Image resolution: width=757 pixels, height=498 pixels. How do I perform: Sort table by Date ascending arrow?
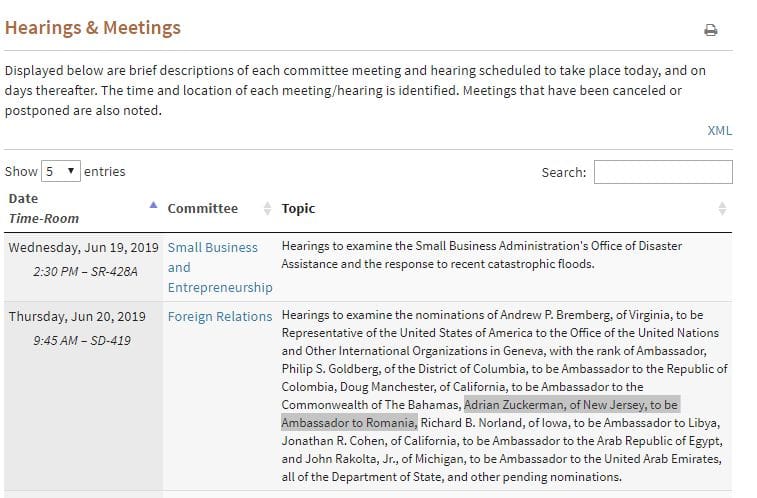[153, 205]
